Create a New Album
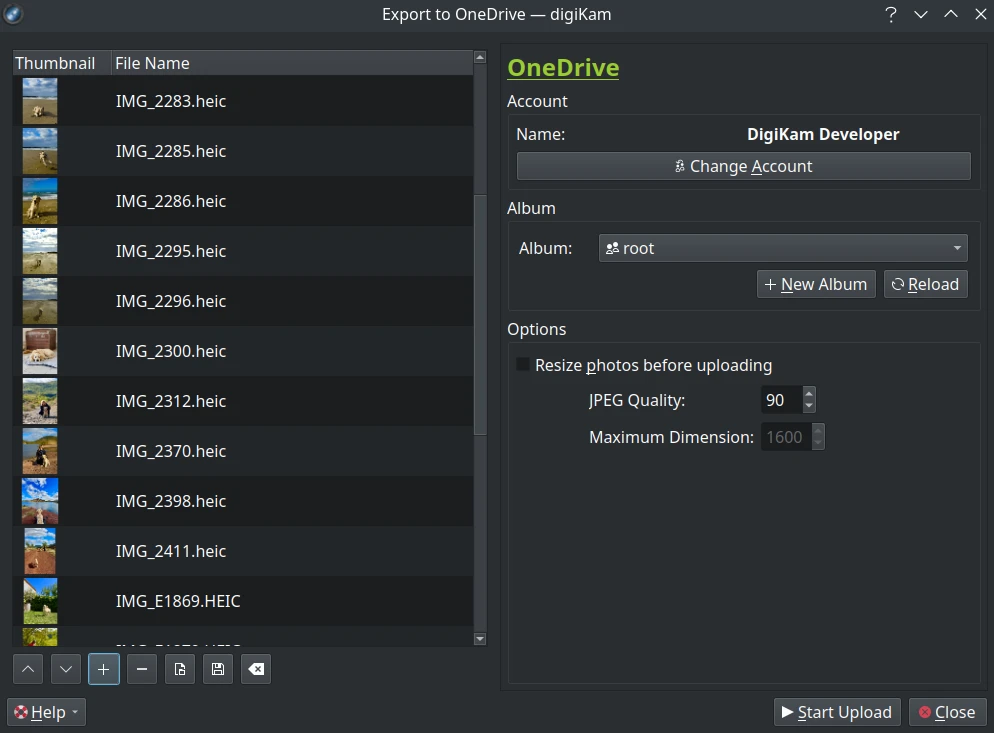994x733 pixels. coord(816,284)
